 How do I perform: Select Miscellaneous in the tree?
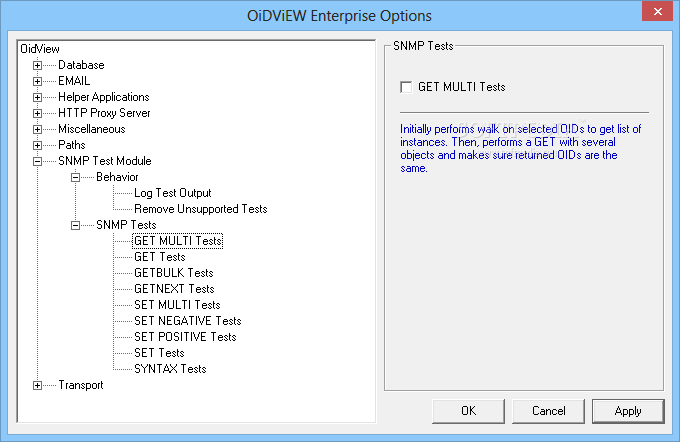(x=92, y=129)
